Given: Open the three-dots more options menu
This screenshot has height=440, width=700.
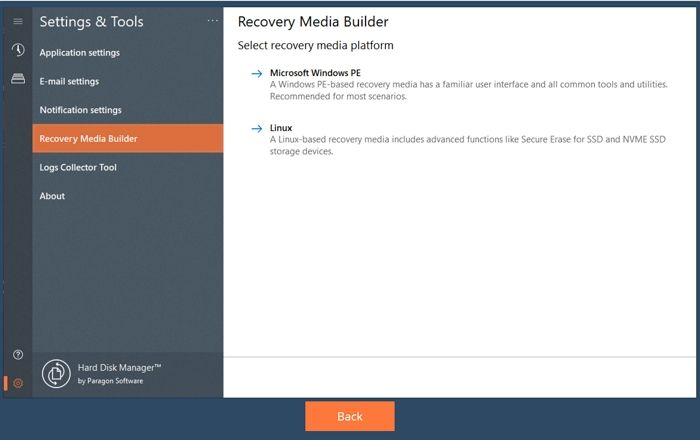Looking at the screenshot, I should (x=212, y=21).
